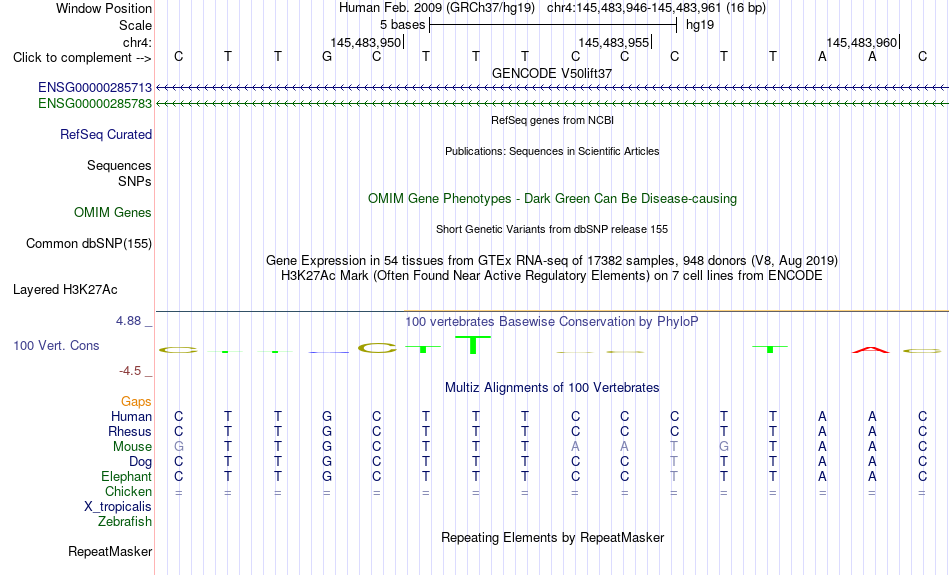This screenshot has height=575, width=950.
Task: Click the 145,483,960 position marker
Action: [862, 42]
